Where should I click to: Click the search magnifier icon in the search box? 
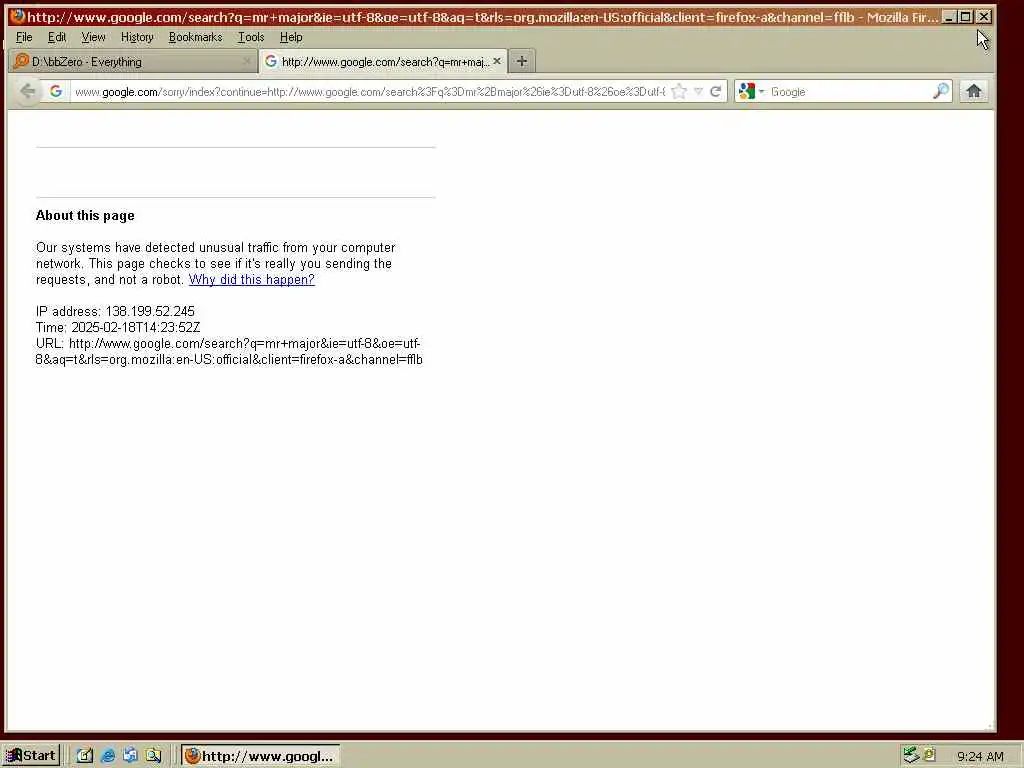(940, 91)
